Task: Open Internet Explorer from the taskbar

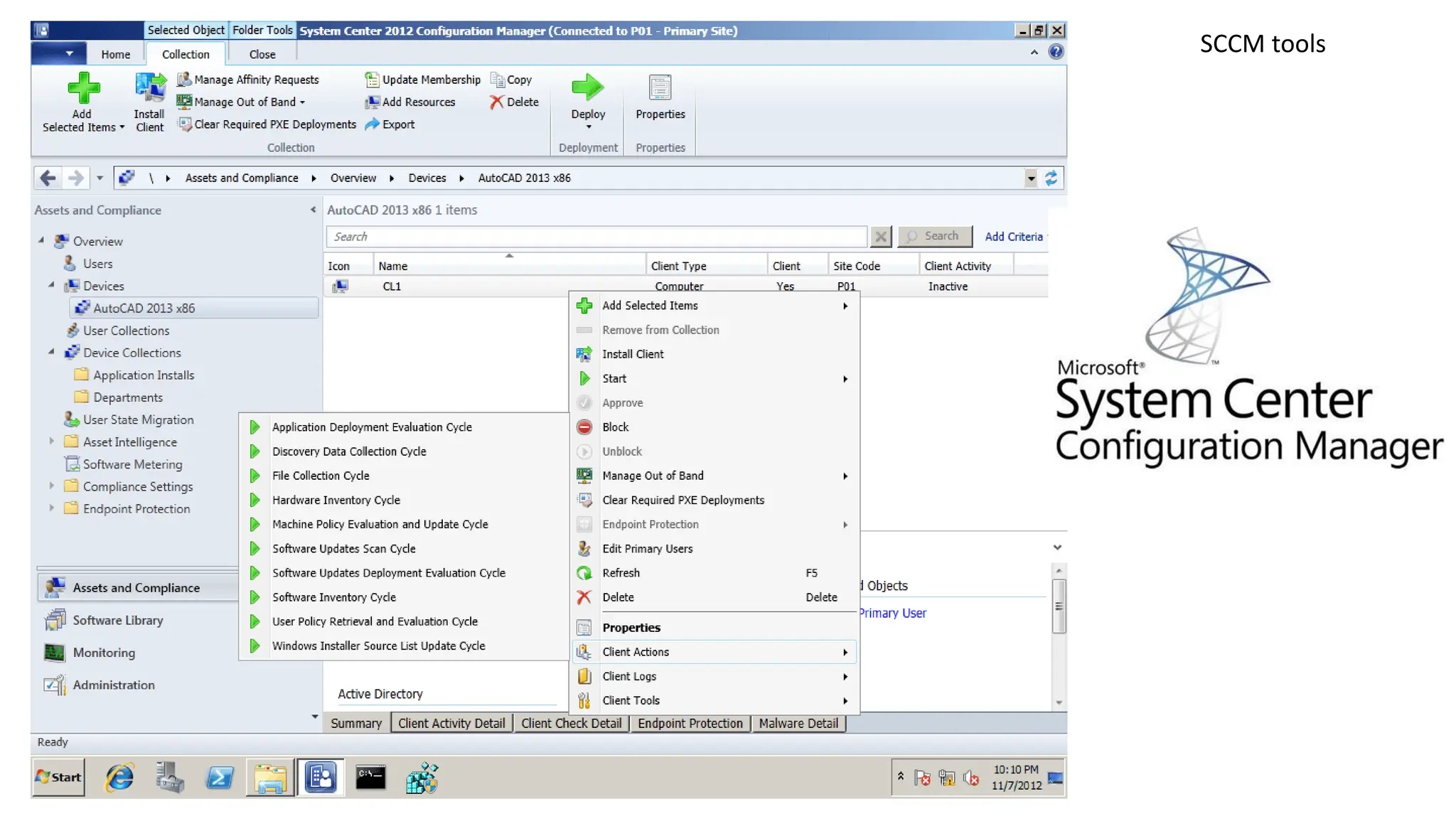Action: click(119, 777)
